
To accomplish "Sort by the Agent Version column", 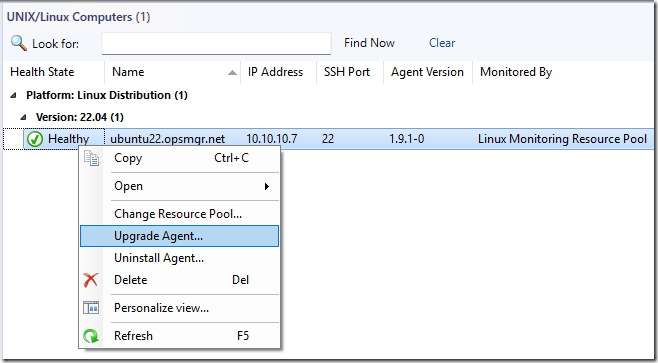I will 428,72.
